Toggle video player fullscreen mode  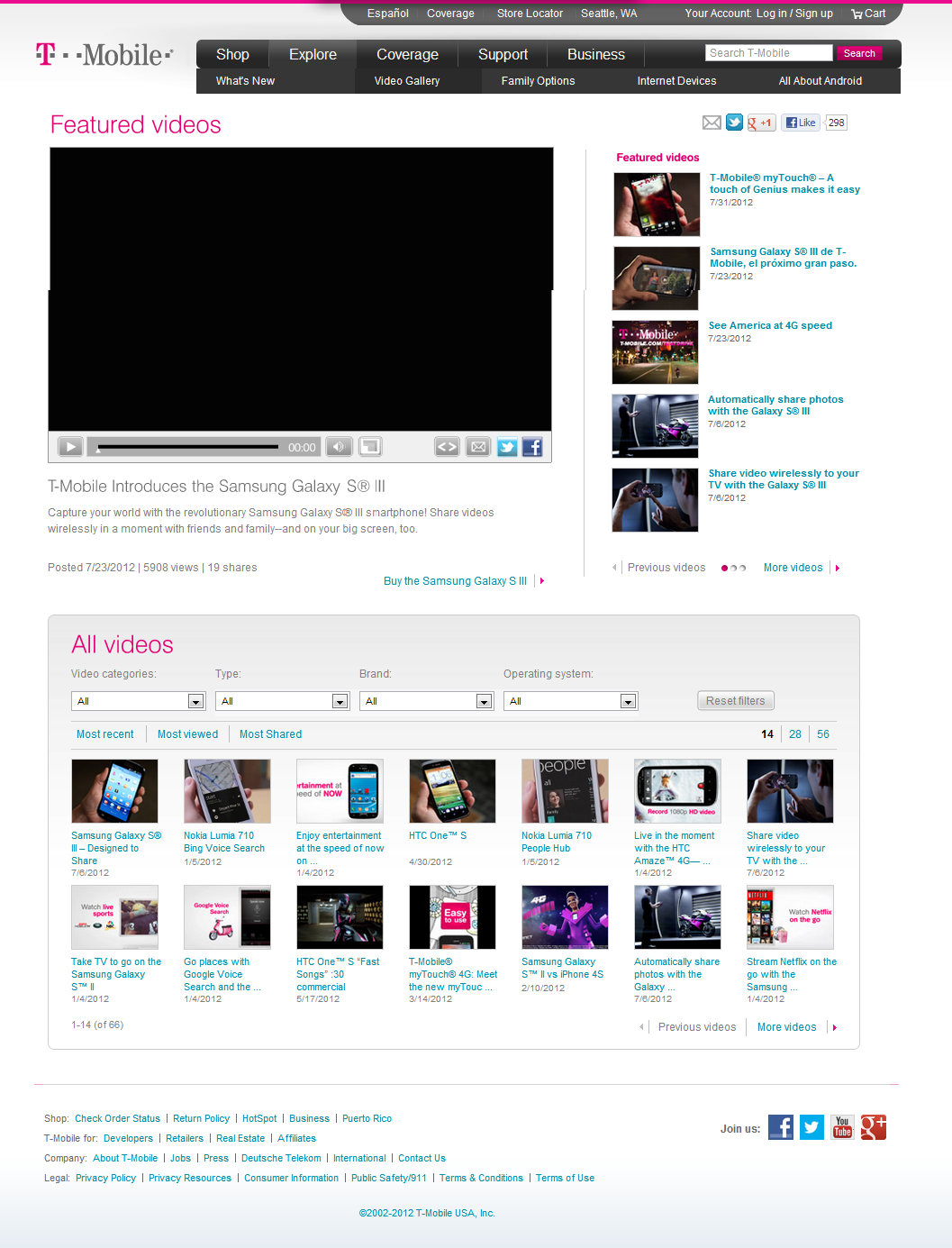[370, 446]
